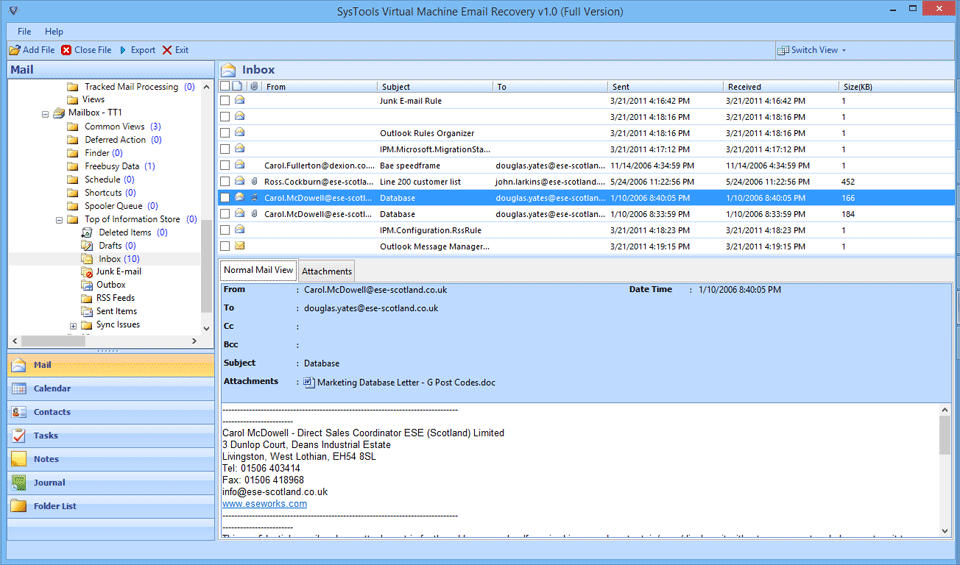Click the red Close File icon

pos(66,50)
